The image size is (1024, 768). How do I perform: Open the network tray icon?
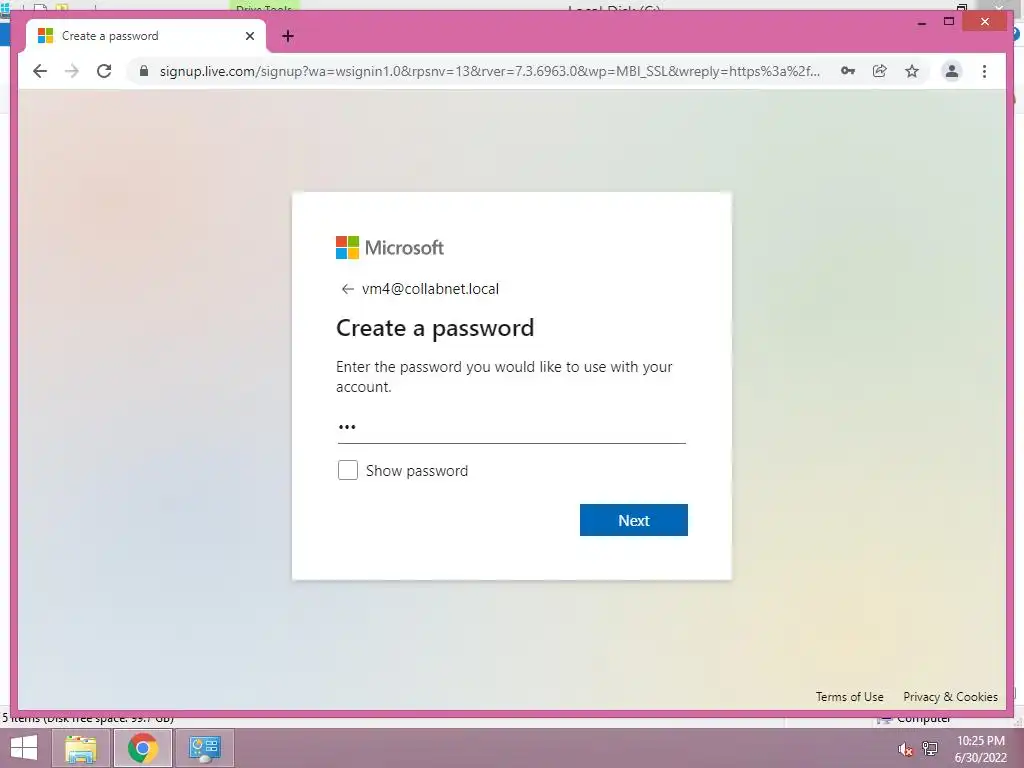pyautogui.click(x=930, y=749)
